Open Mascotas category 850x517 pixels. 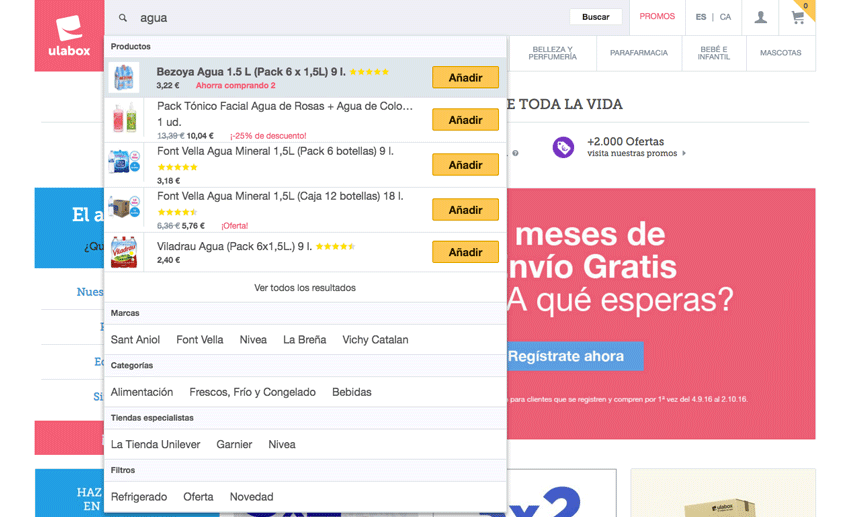point(780,53)
